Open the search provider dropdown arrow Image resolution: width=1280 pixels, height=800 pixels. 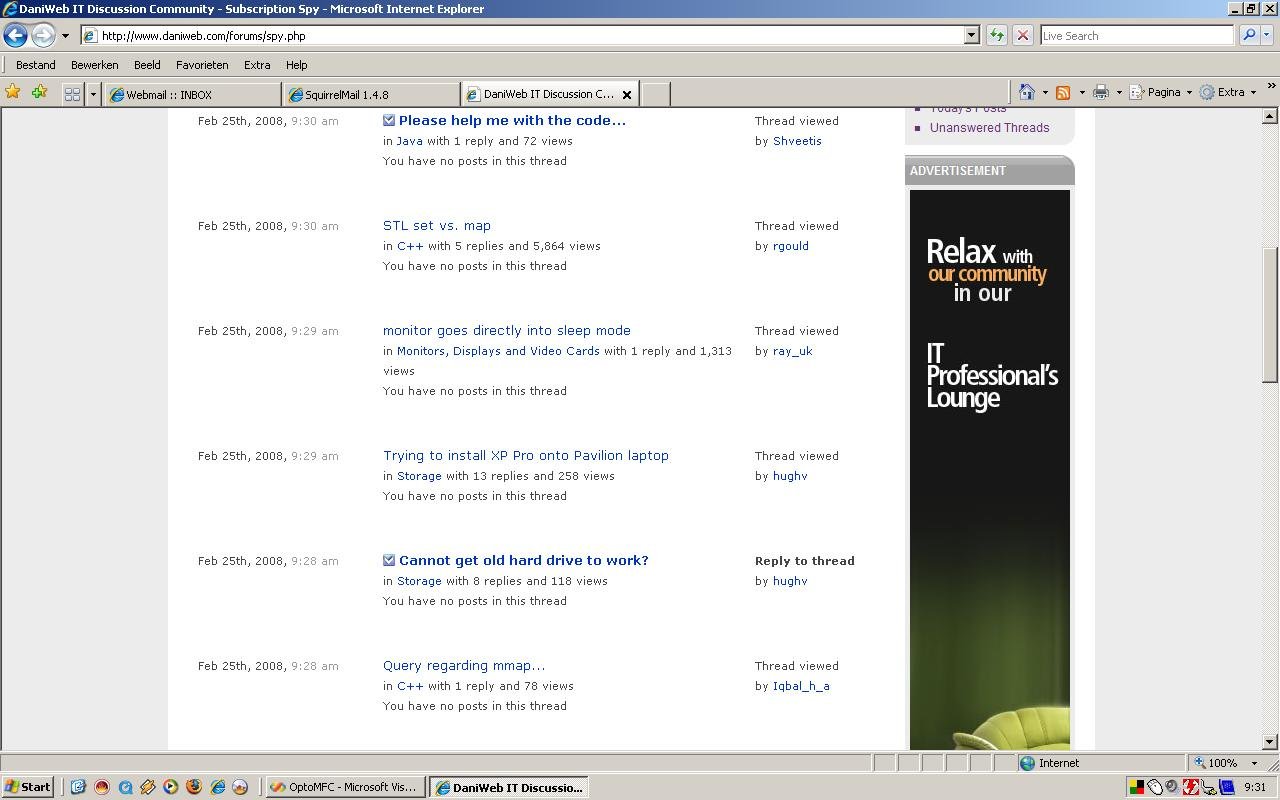(x=1267, y=35)
